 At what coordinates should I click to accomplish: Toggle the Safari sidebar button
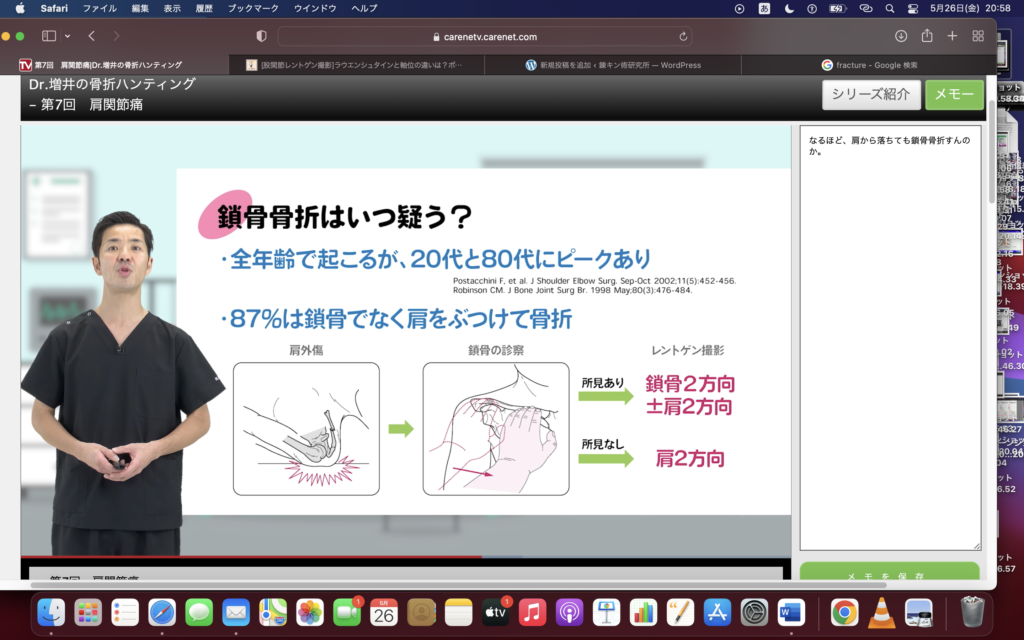(48, 36)
